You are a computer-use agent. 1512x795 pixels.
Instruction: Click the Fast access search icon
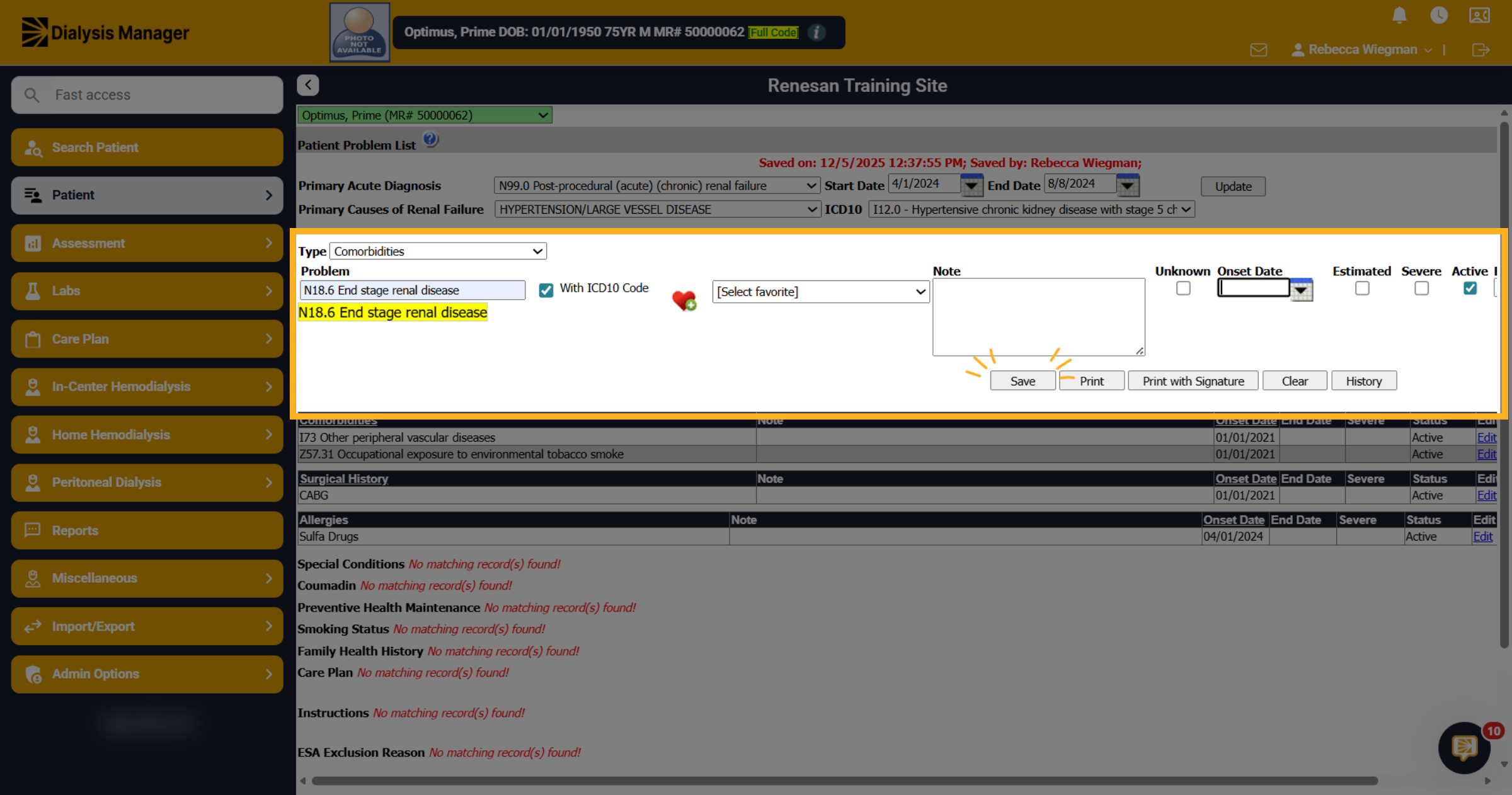pos(31,95)
